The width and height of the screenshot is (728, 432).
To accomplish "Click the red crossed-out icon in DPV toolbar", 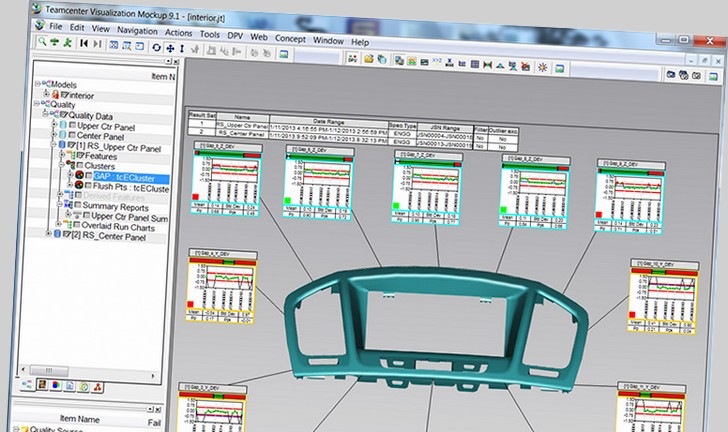I will click(525, 66).
